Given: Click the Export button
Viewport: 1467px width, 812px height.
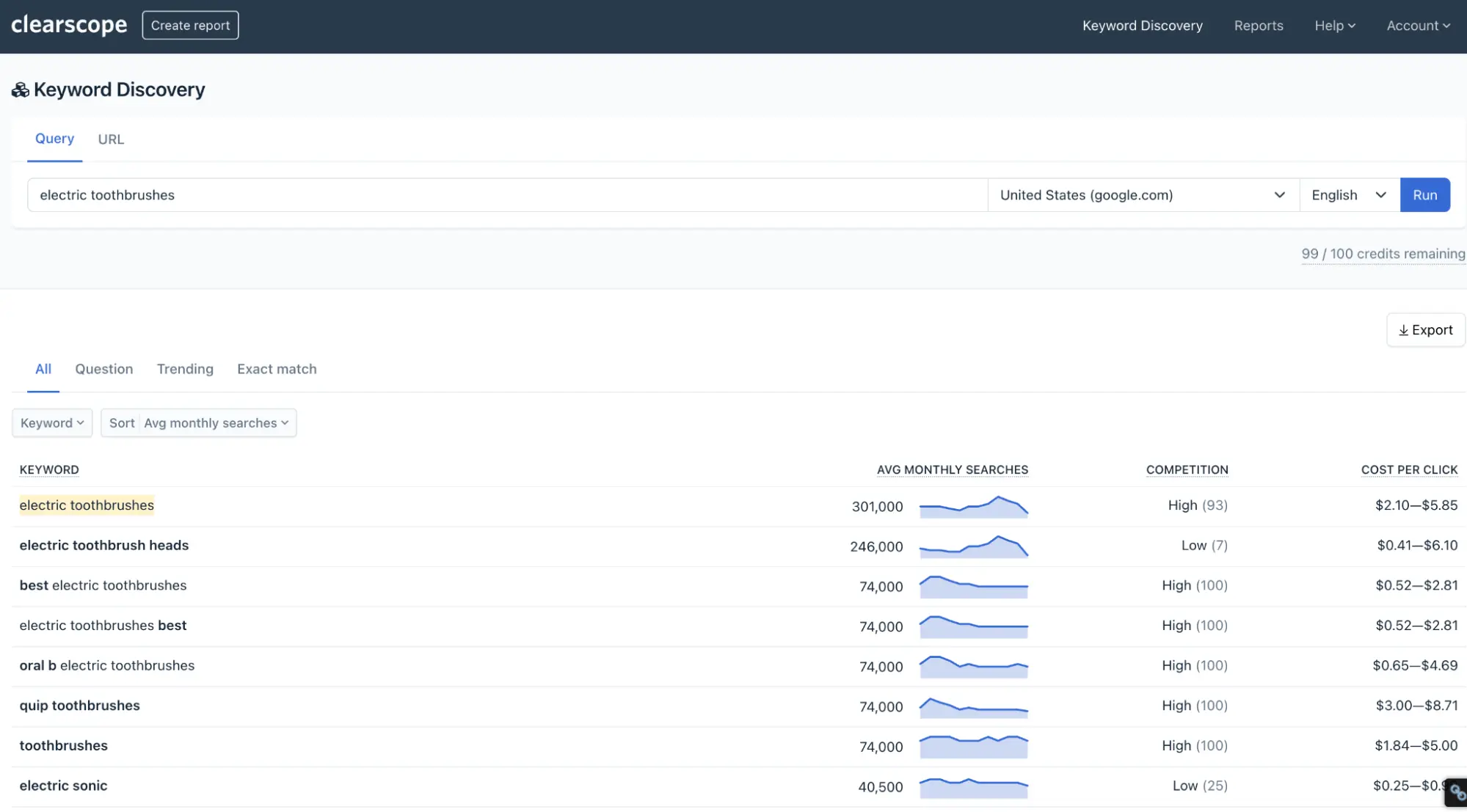Looking at the screenshot, I should [1425, 330].
